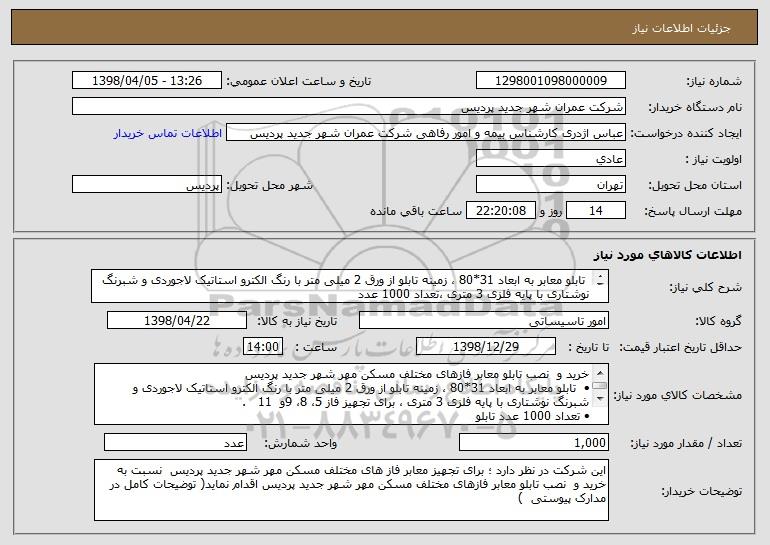The height and width of the screenshot is (545, 770).
Task: Click the delivery city field پردیس
Action: [147, 185]
